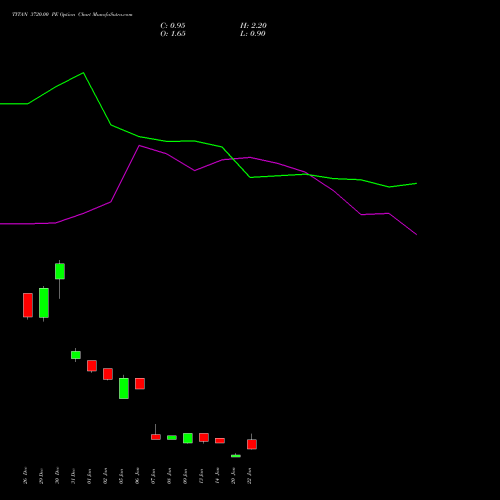Click the peak of the green indicator line
Viewport: 500px width, 500px height.
click(x=83, y=73)
